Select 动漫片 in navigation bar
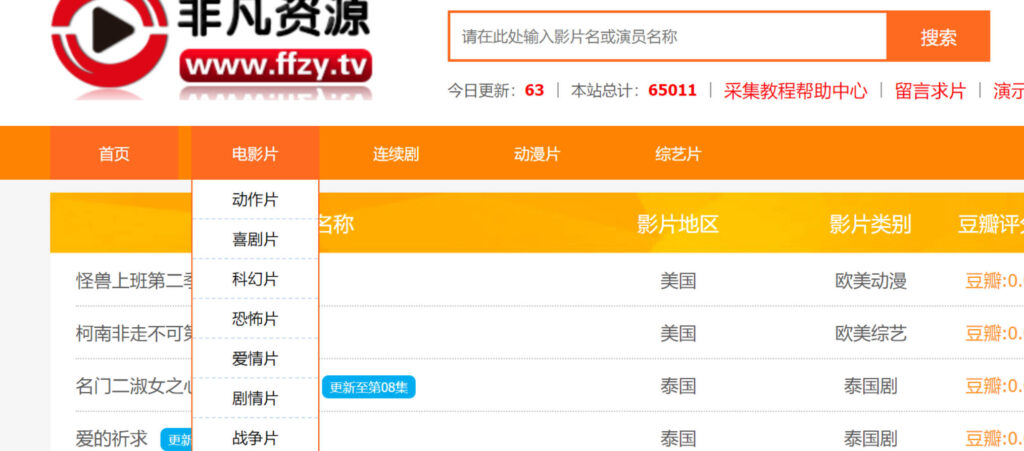This screenshot has height=451, width=1024. tap(537, 154)
